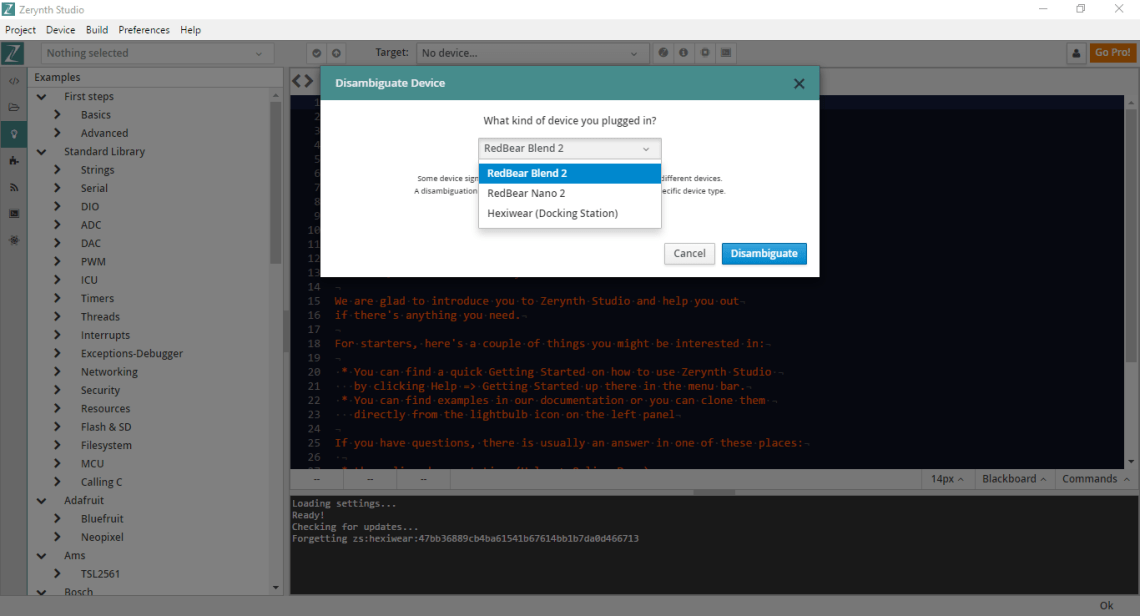Open the Help menu
Image resolution: width=1140 pixels, height=616 pixels.
coord(190,30)
